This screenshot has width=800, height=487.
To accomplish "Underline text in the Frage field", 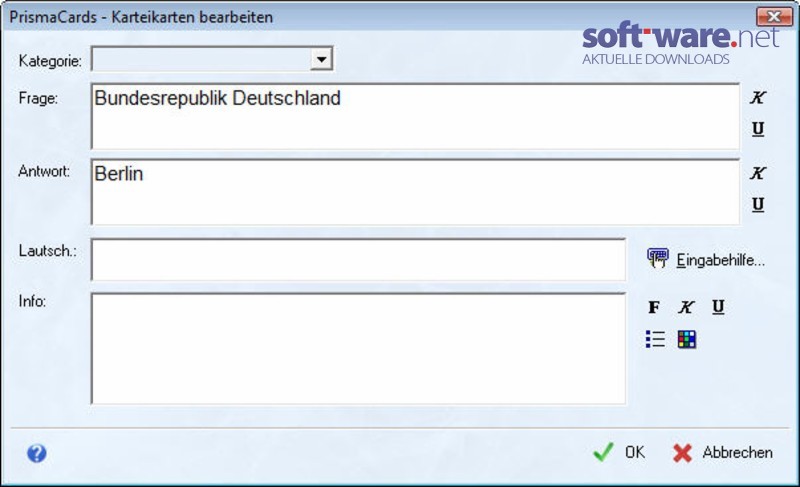I will pos(758,129).
